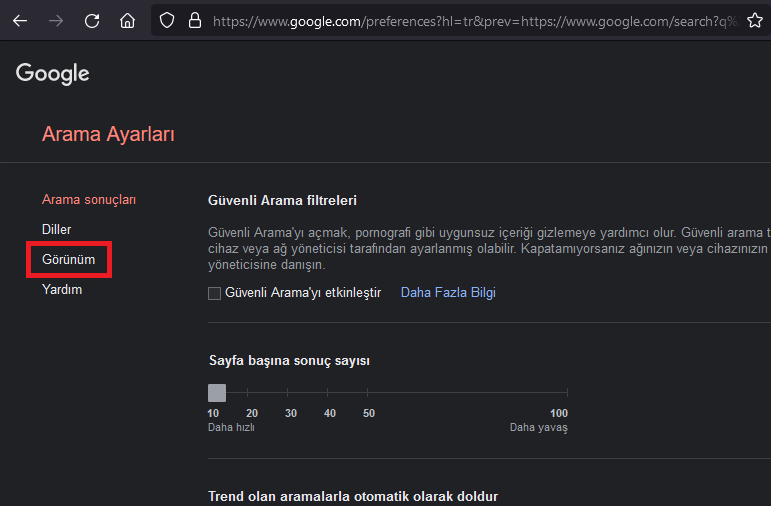Select Diller in the sidebar
Viewport: 771px width, 506px height.
click(x=57, y=229)
